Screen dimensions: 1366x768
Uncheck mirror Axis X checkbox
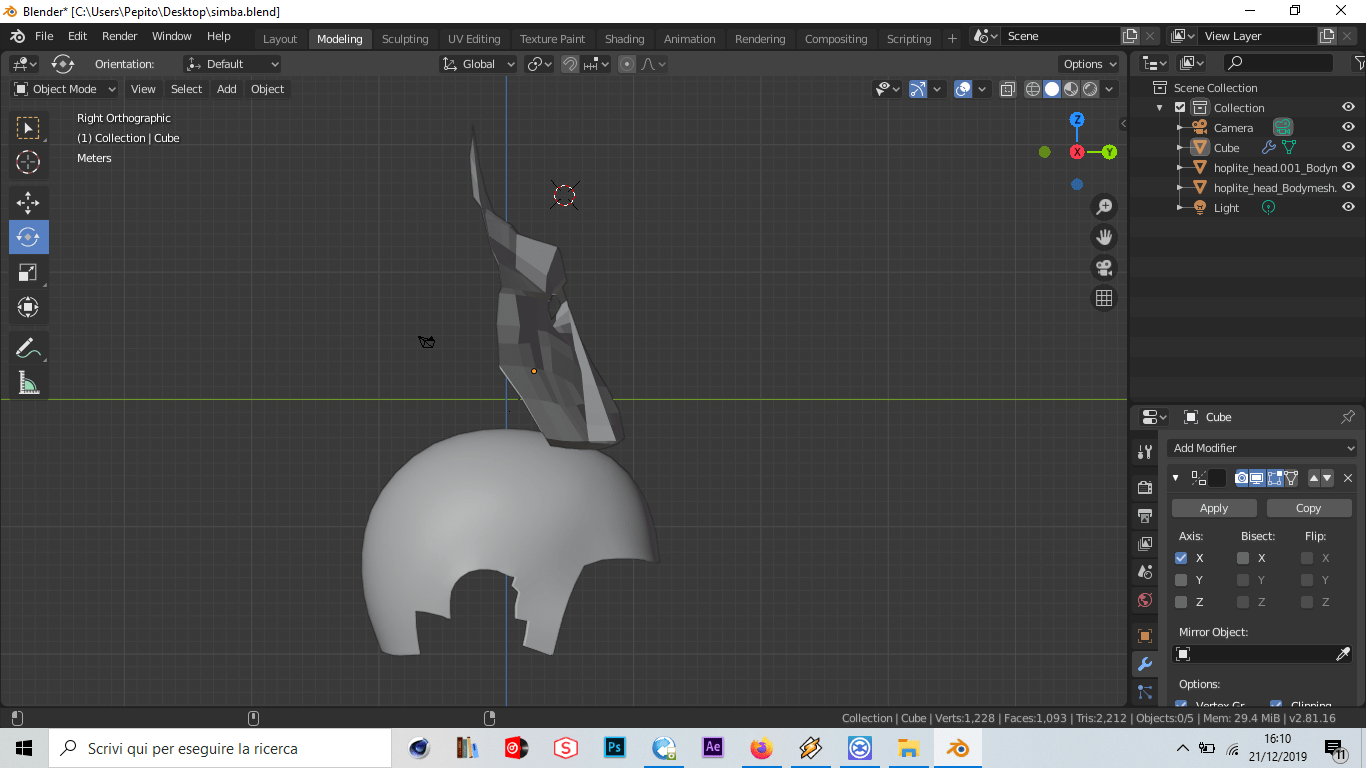pyautogui.click(x=1181, y=558)
